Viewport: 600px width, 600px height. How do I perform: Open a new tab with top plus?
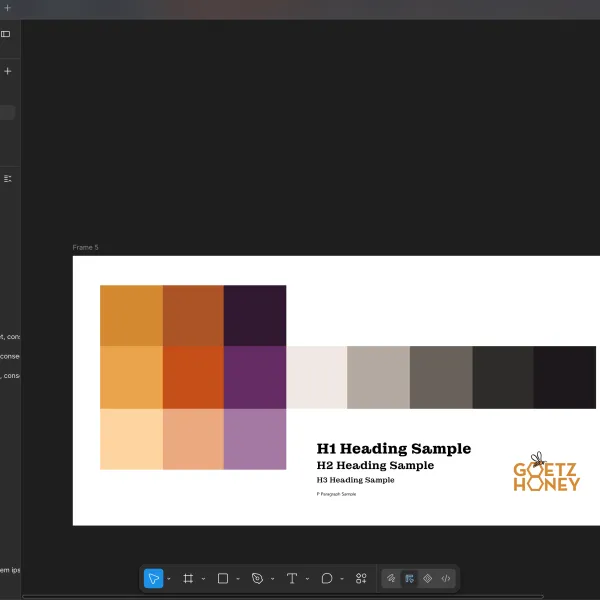coord(7,7)
